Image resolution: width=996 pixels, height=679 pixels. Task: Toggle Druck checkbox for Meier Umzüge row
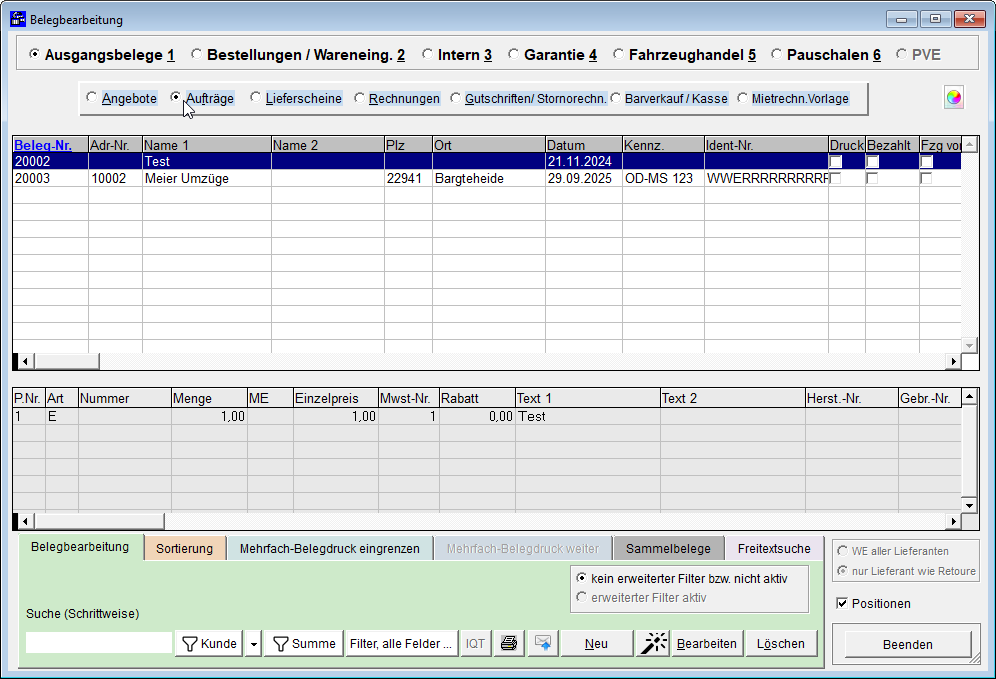[x=835, y=178]
